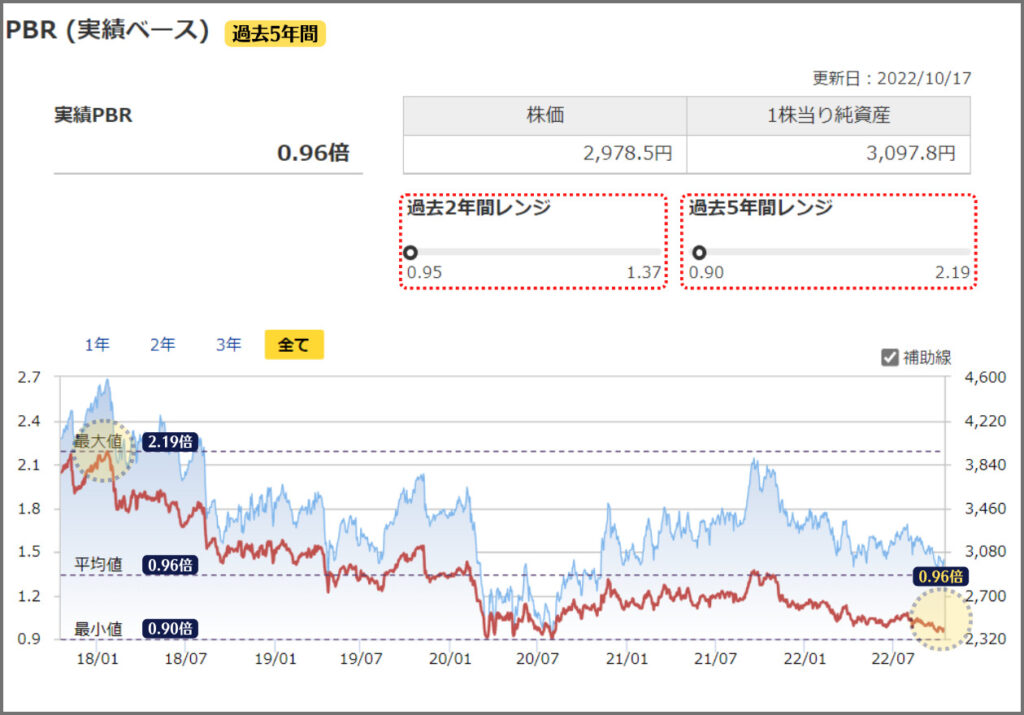The height and width of the screenshot is (715, 1024).
Task: Click the 2.7 left axis label
Action: coord(29,377)
